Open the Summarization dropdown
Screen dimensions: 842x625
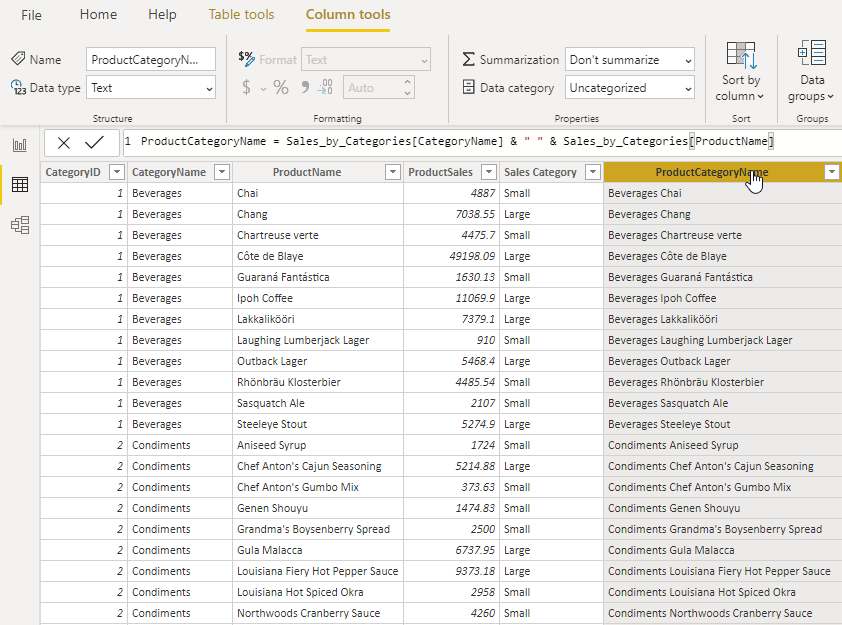click(629, 60)
